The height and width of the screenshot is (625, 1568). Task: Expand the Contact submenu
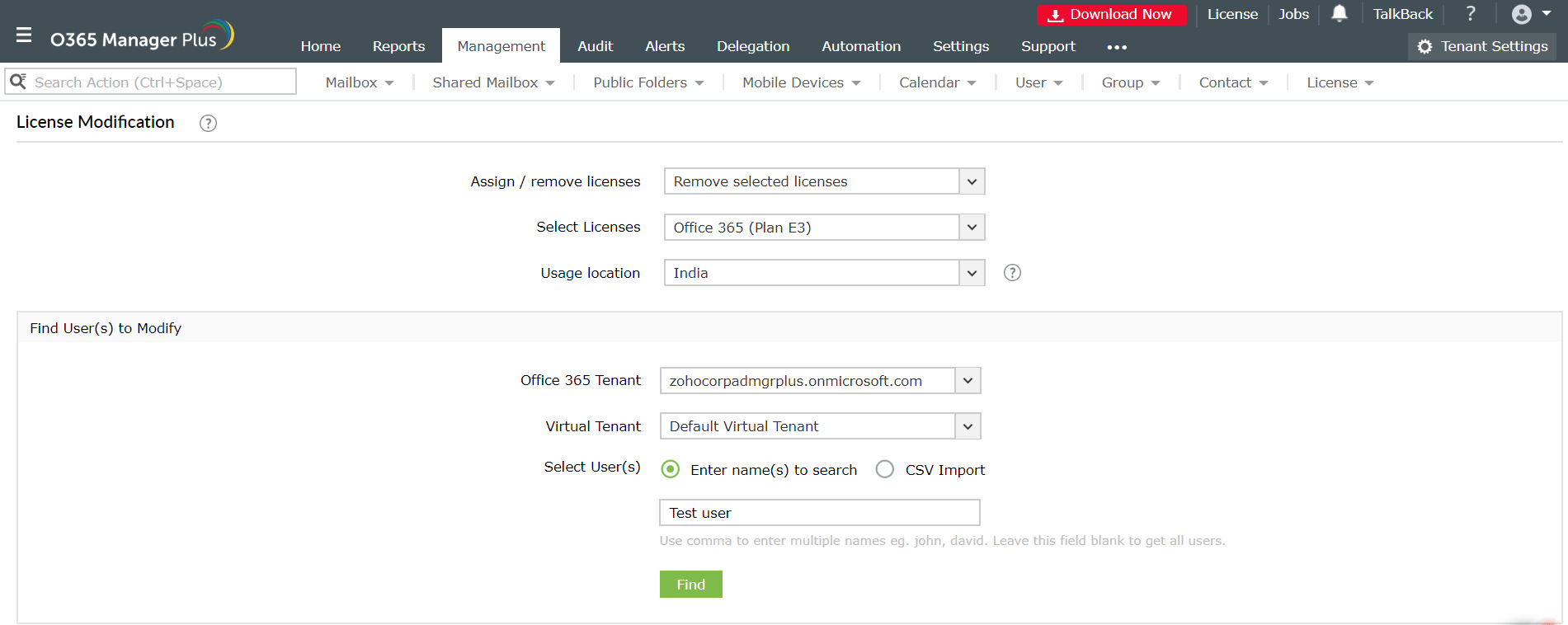pos(1233,82)
